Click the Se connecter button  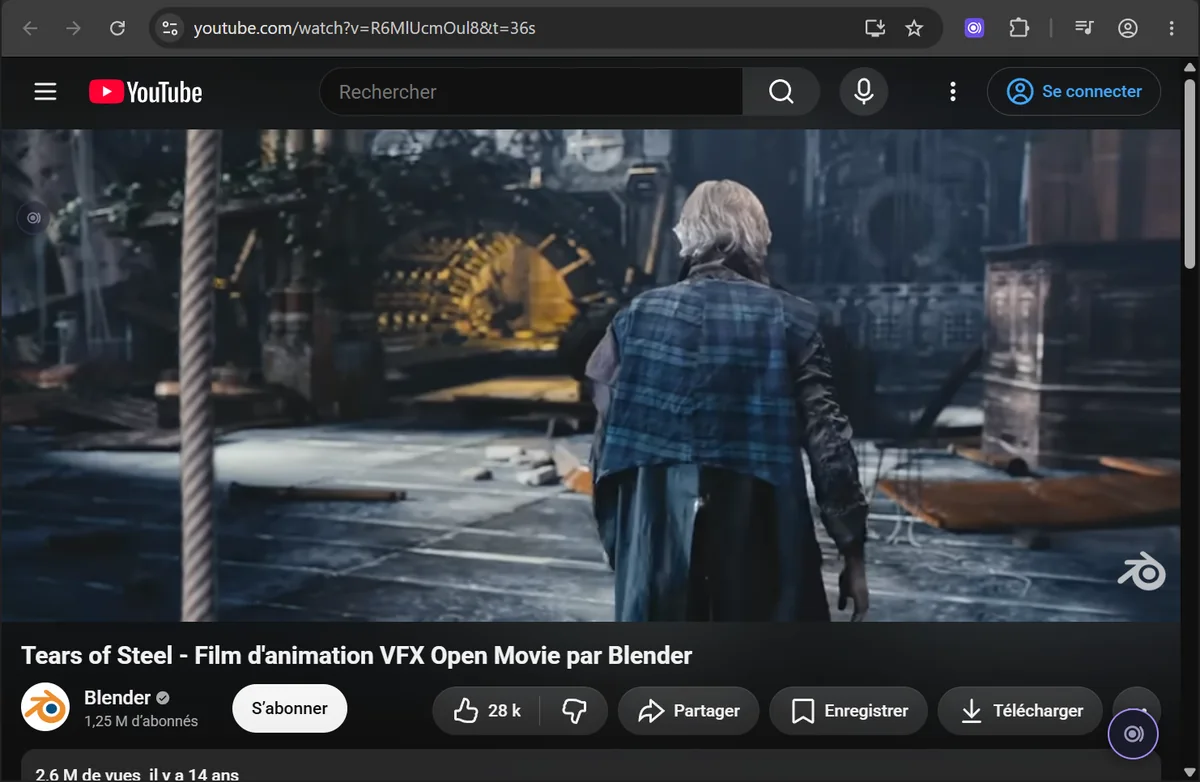pos(1074,92)
